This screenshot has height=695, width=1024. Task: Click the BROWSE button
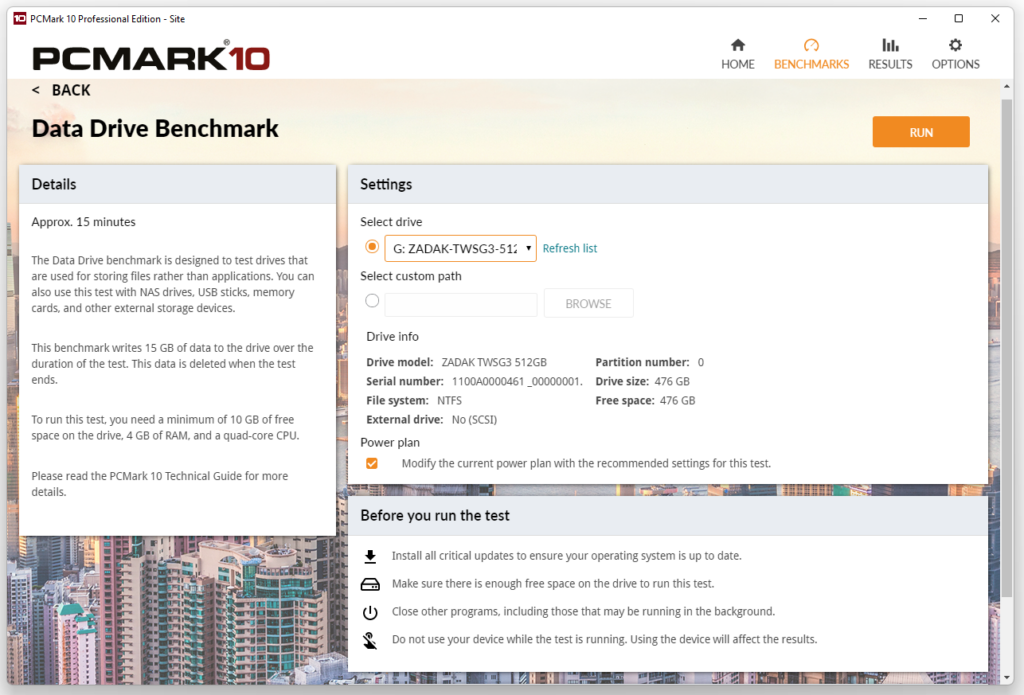[x=588, y=304]
